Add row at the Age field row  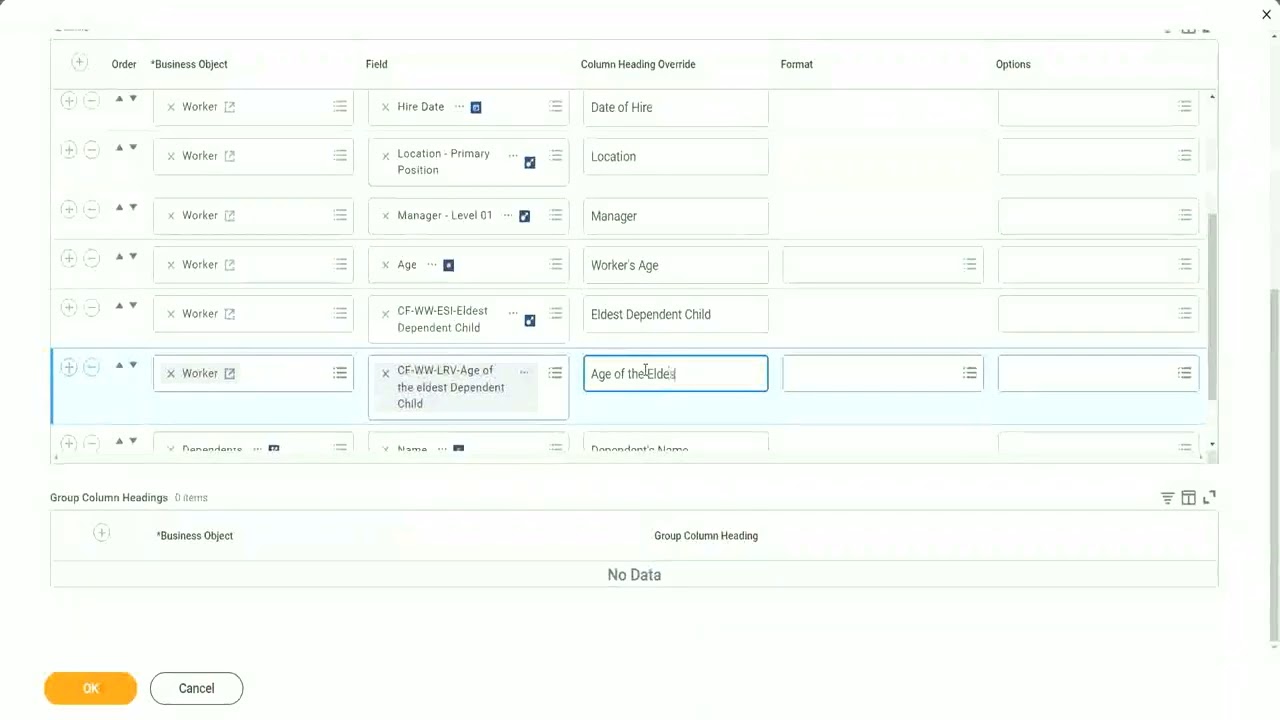(x=68, y=259)
